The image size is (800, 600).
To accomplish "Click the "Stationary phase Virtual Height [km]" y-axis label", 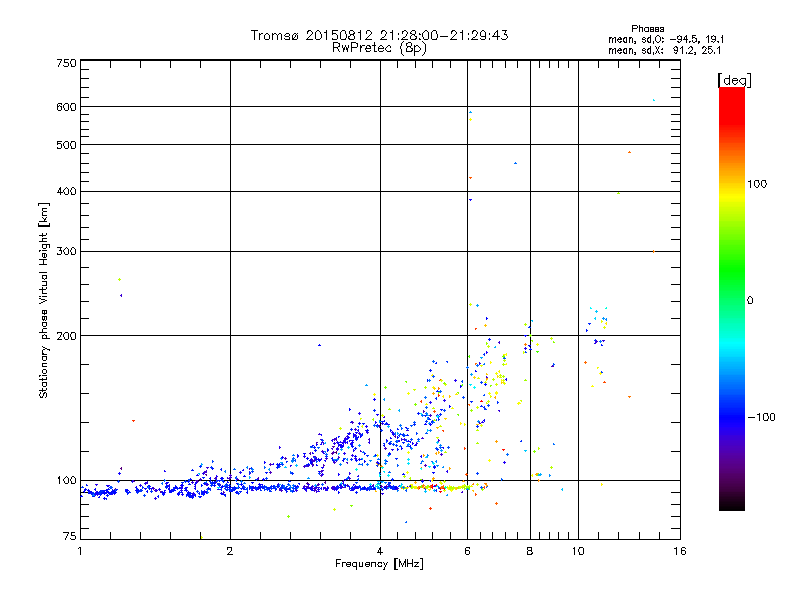I will (x=44, y=300).
